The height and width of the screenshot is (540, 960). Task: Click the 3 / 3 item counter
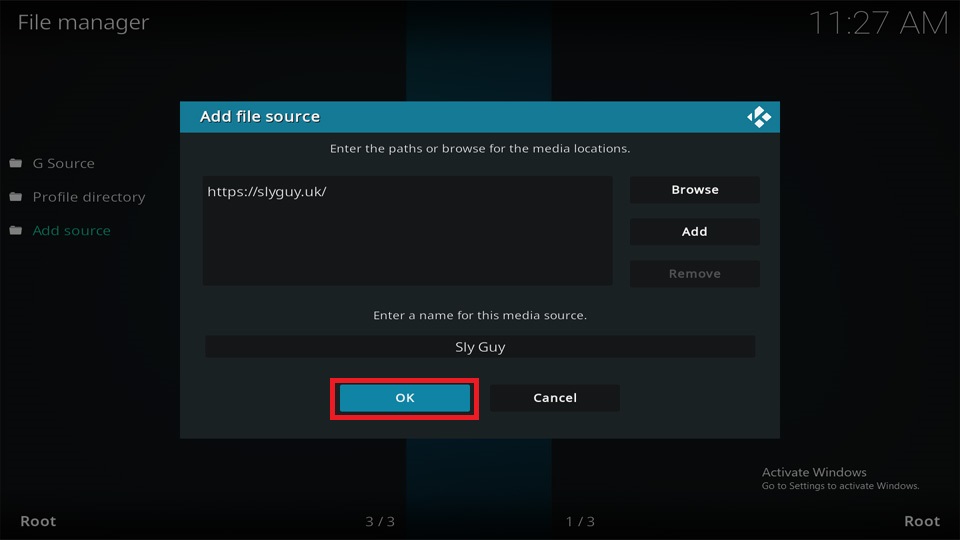tap(380, 522)
